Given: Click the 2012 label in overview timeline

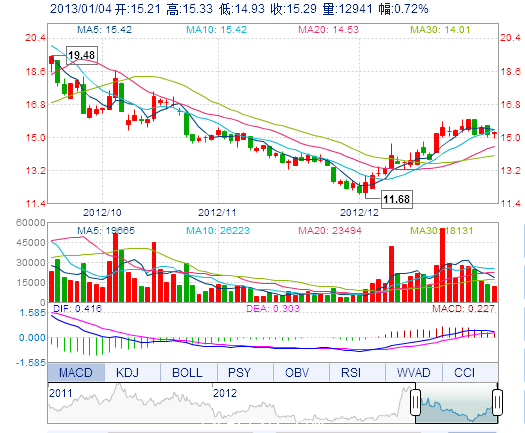Looking at the screenshot, I should pos(225,393).
